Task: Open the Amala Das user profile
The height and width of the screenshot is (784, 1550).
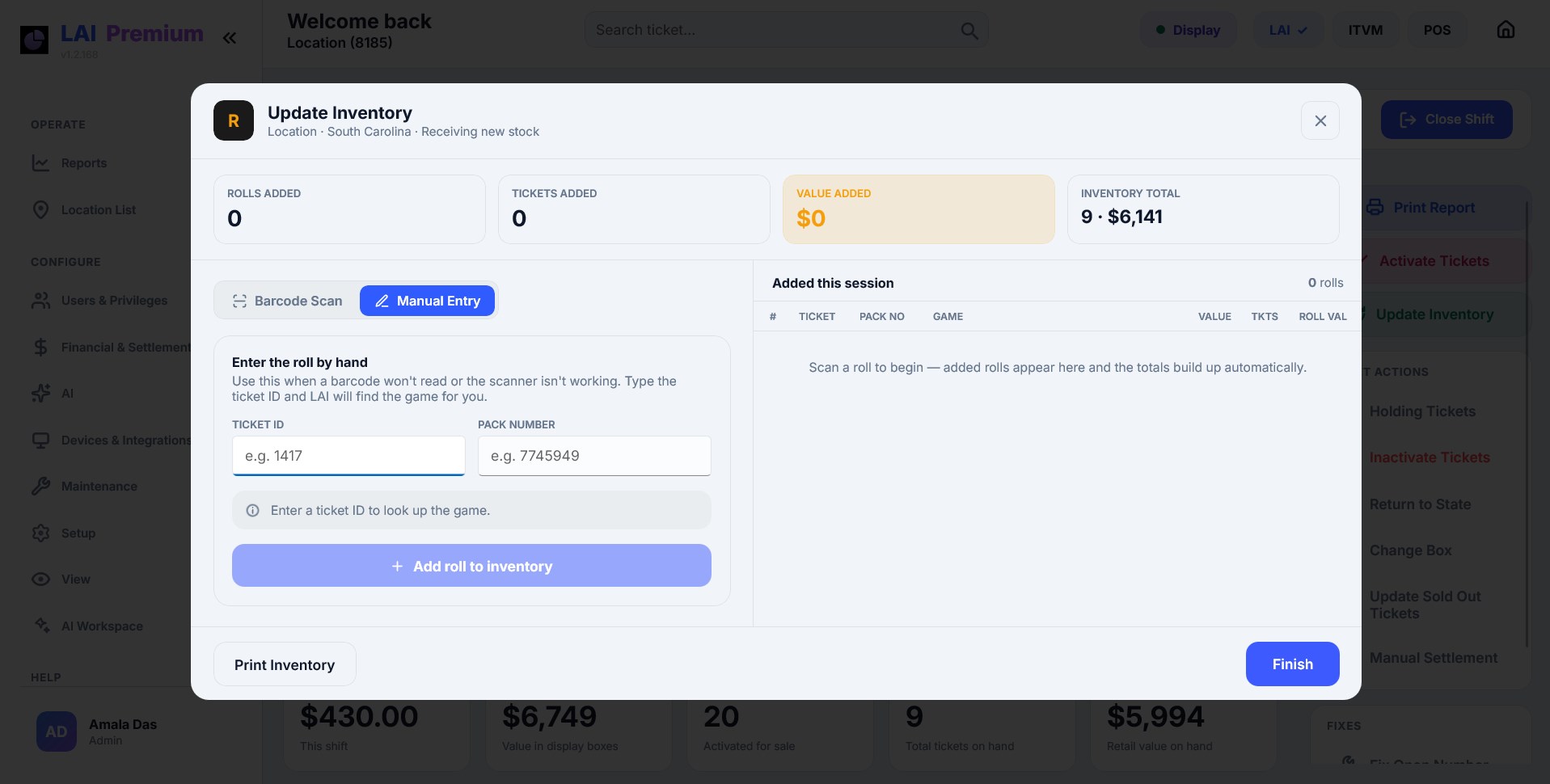Action: (97, 731)
